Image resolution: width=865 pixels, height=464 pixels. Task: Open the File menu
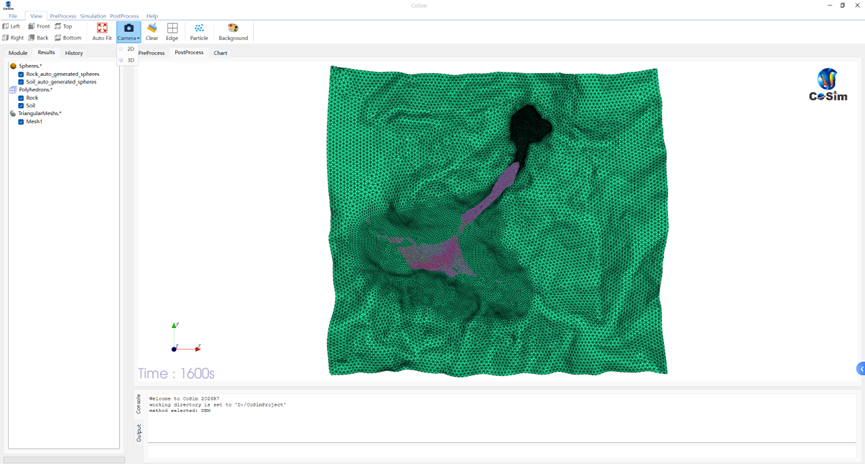click(13, 16)
